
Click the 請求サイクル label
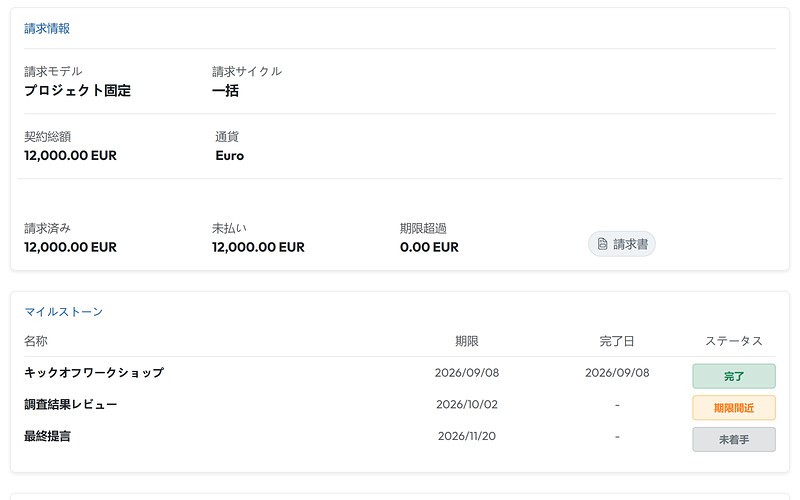(x=247, y=71)
